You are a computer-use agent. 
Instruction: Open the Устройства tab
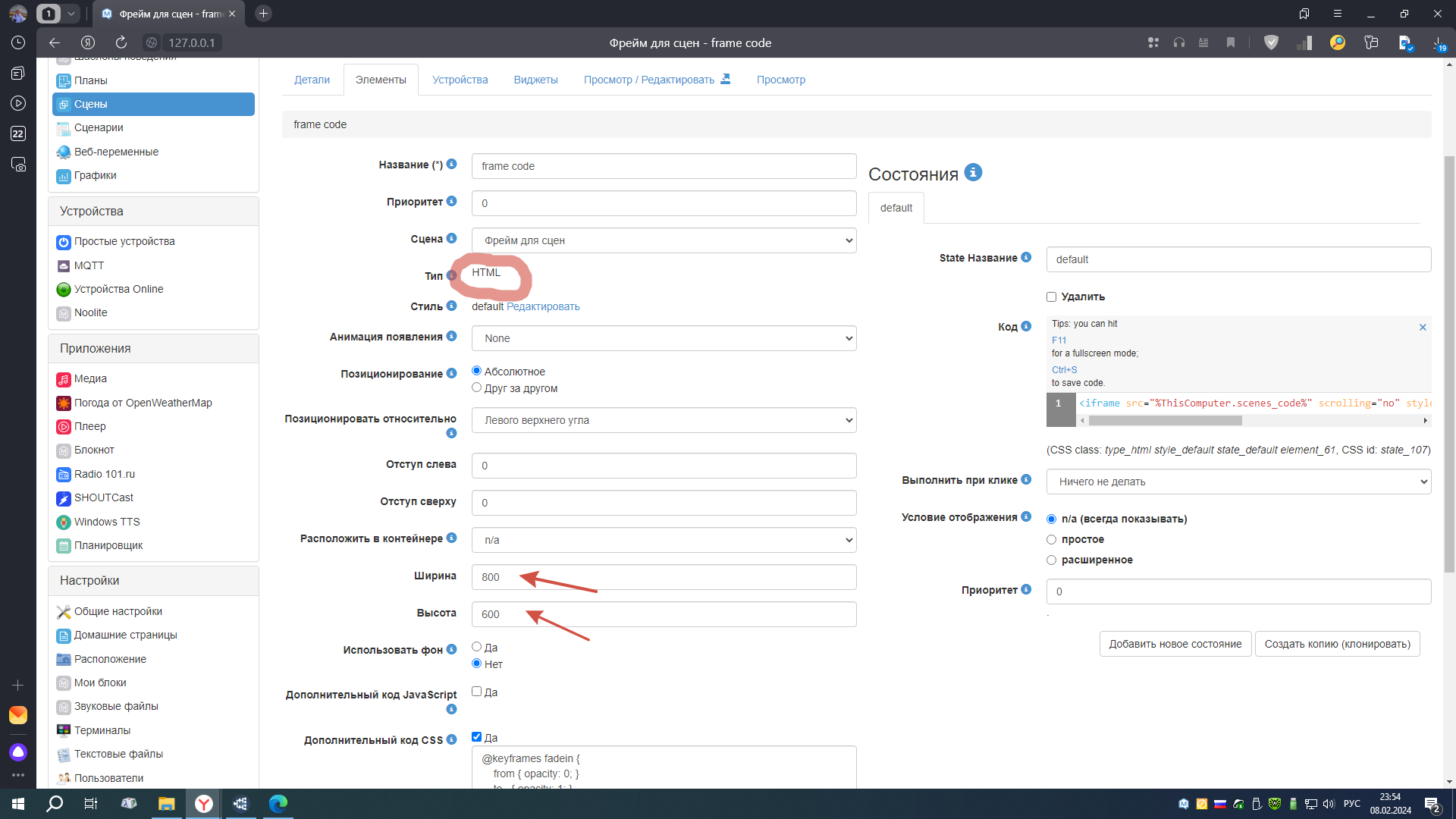click(x=460, y=80)
